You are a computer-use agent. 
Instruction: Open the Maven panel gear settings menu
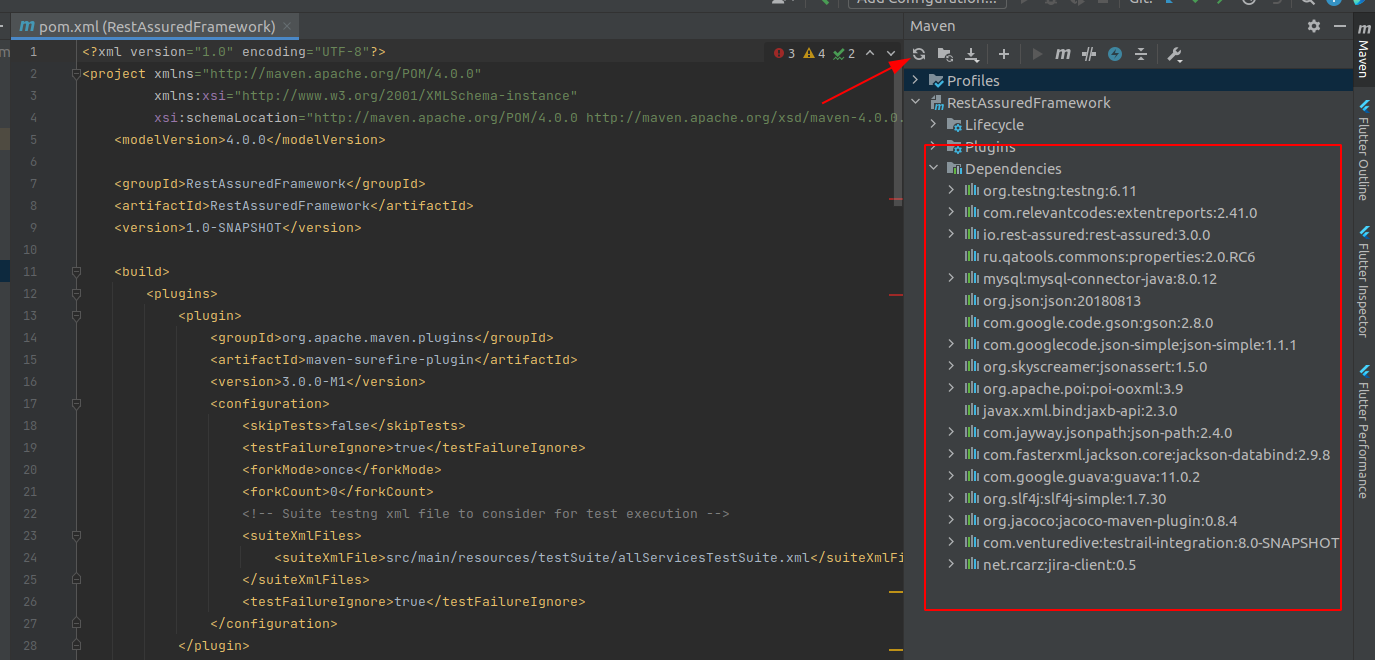pyautogui.click(x=1313, y=25)
